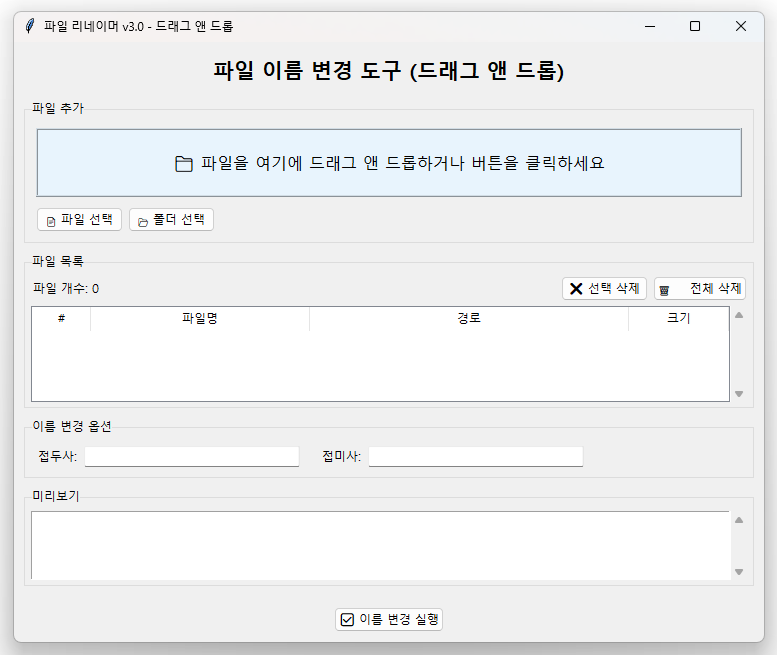Viewport: 777px width, 655px height.
Task: Click file list scrollbar down arrow
Action: (x=739, y=394)
